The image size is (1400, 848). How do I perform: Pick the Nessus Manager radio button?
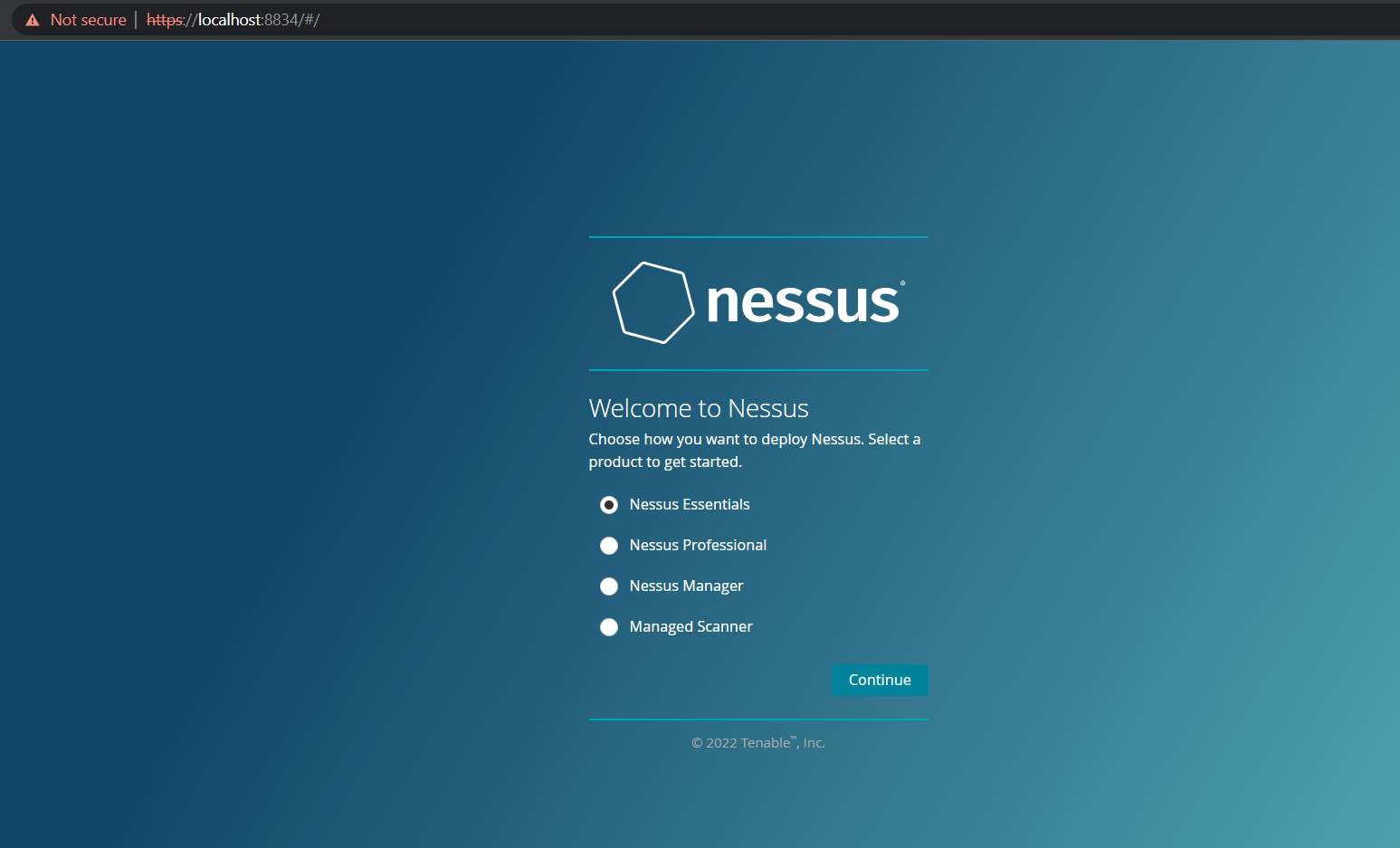click(609, 586)
